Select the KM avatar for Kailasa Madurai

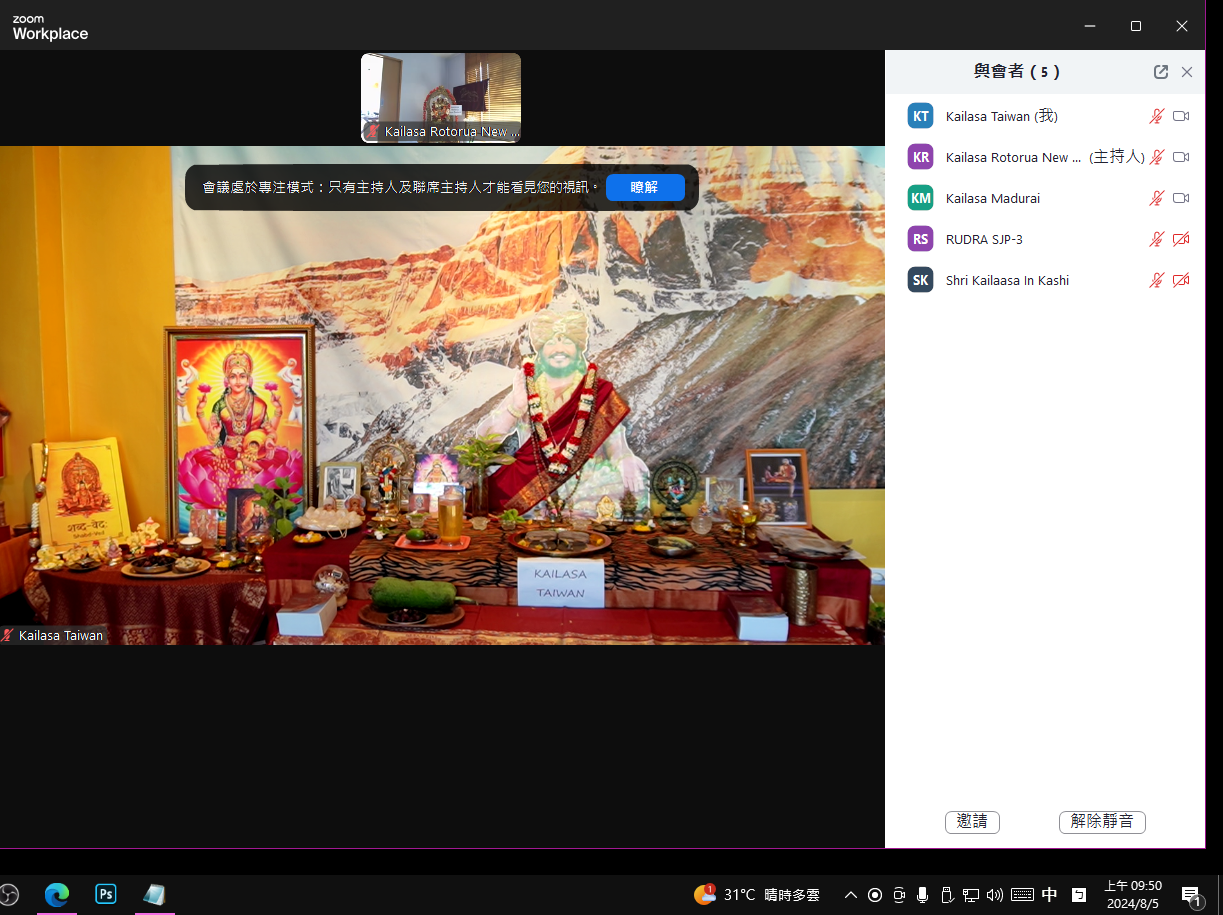point(920,198)
